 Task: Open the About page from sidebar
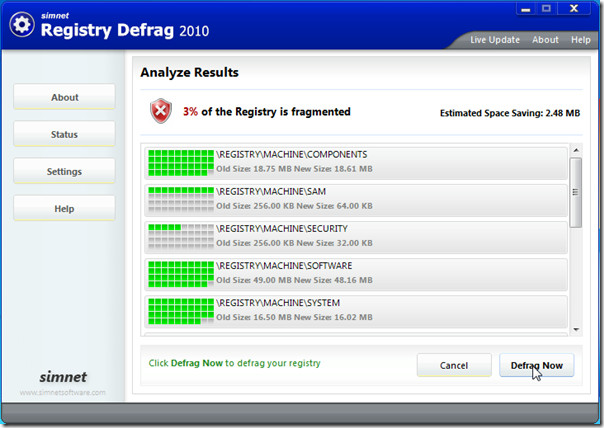pos(64,97)
